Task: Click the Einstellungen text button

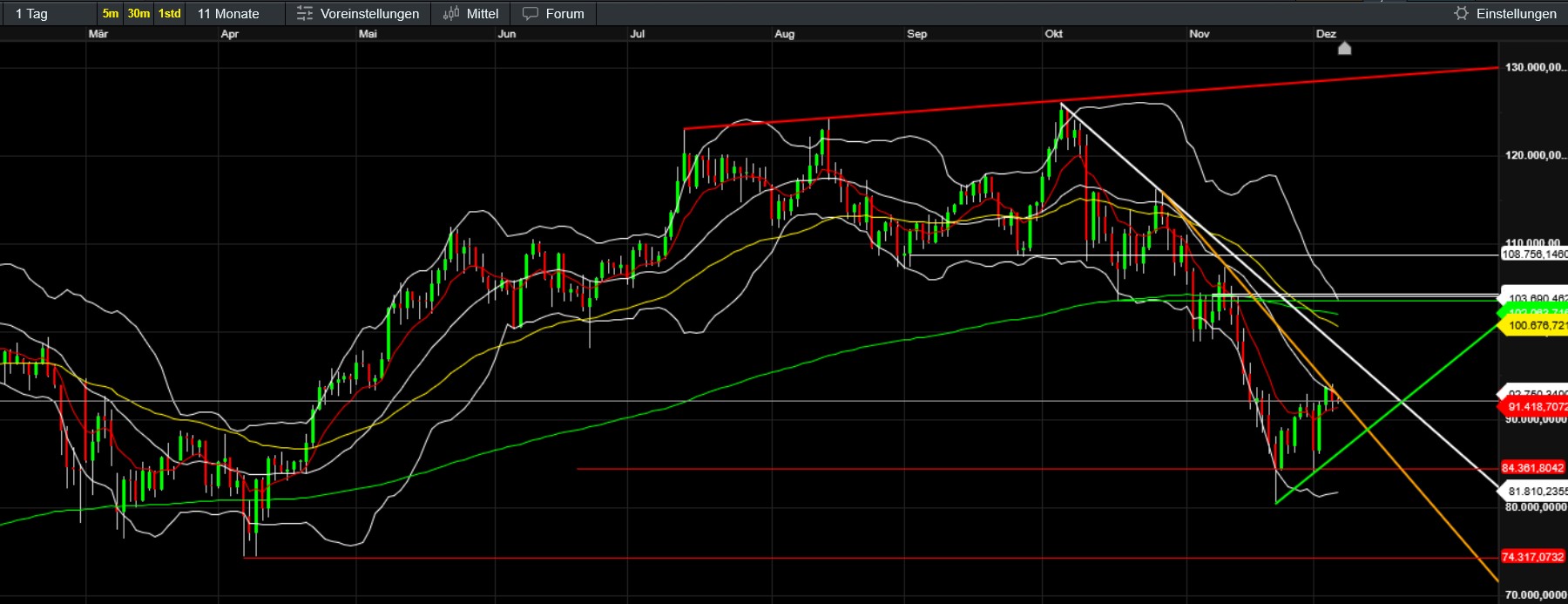Action: pyautogui.click(x=1516, y=13)
